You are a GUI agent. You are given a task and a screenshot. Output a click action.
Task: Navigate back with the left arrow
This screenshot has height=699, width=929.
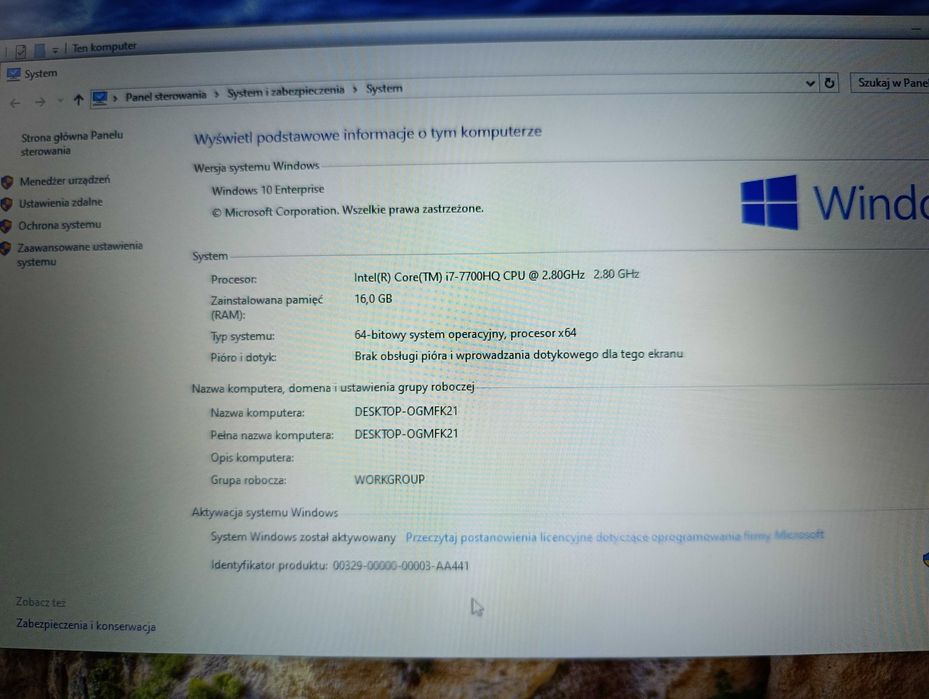point(15,103)
